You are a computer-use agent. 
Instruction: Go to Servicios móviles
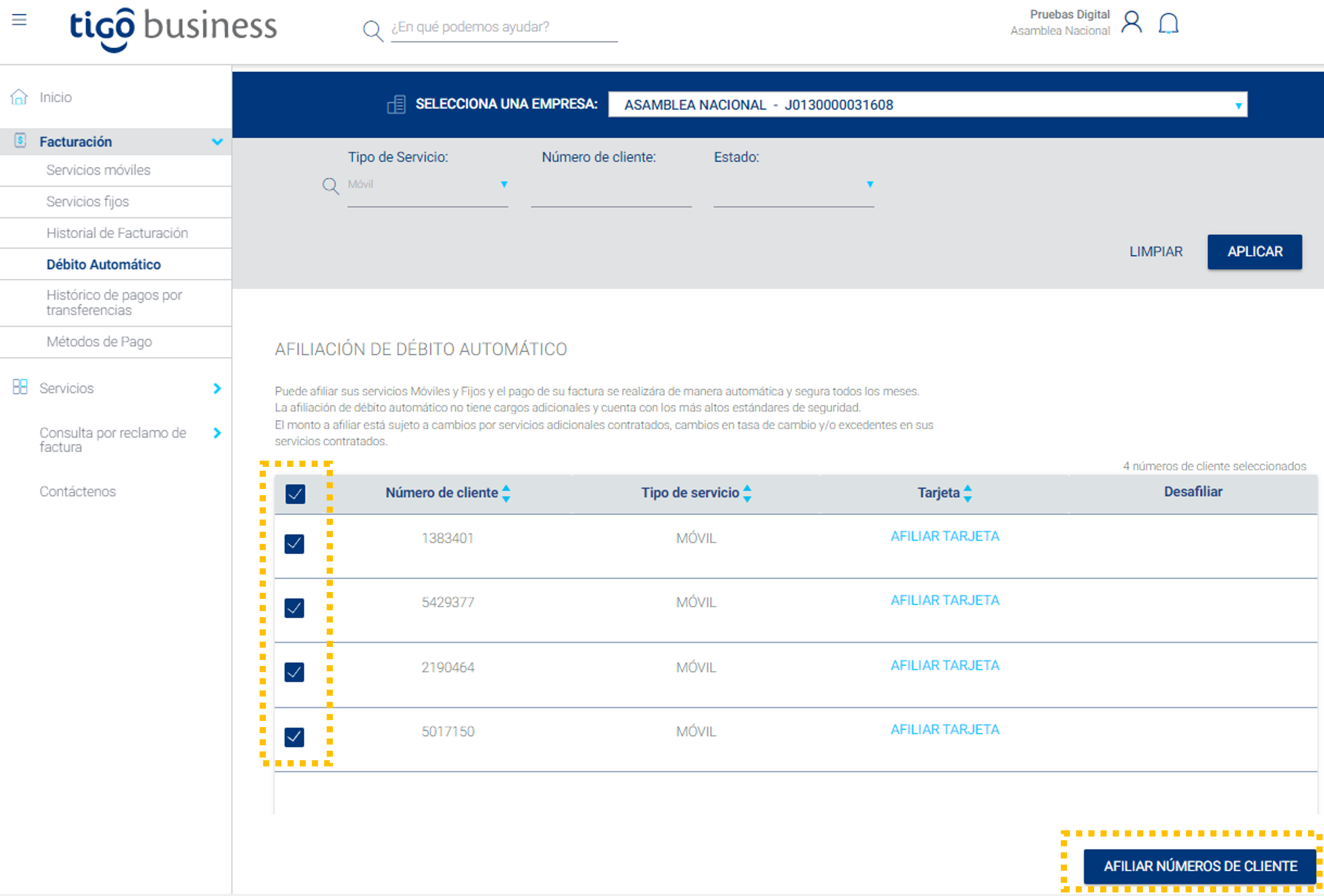click(98, 170)
